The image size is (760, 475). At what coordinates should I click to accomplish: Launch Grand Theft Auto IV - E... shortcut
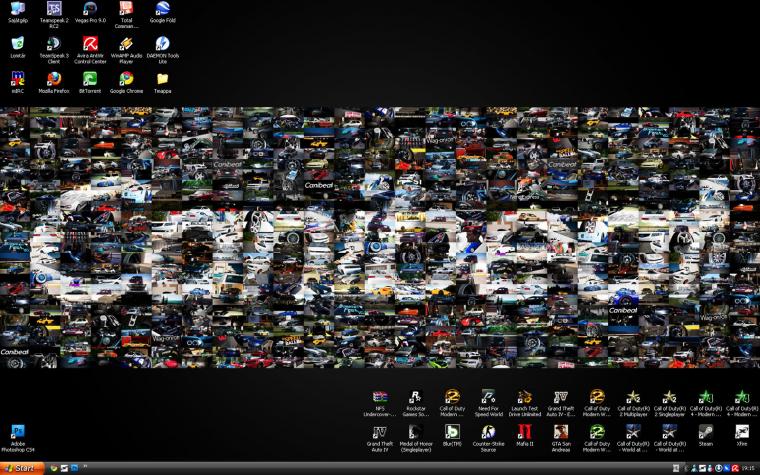pos(561,403)
